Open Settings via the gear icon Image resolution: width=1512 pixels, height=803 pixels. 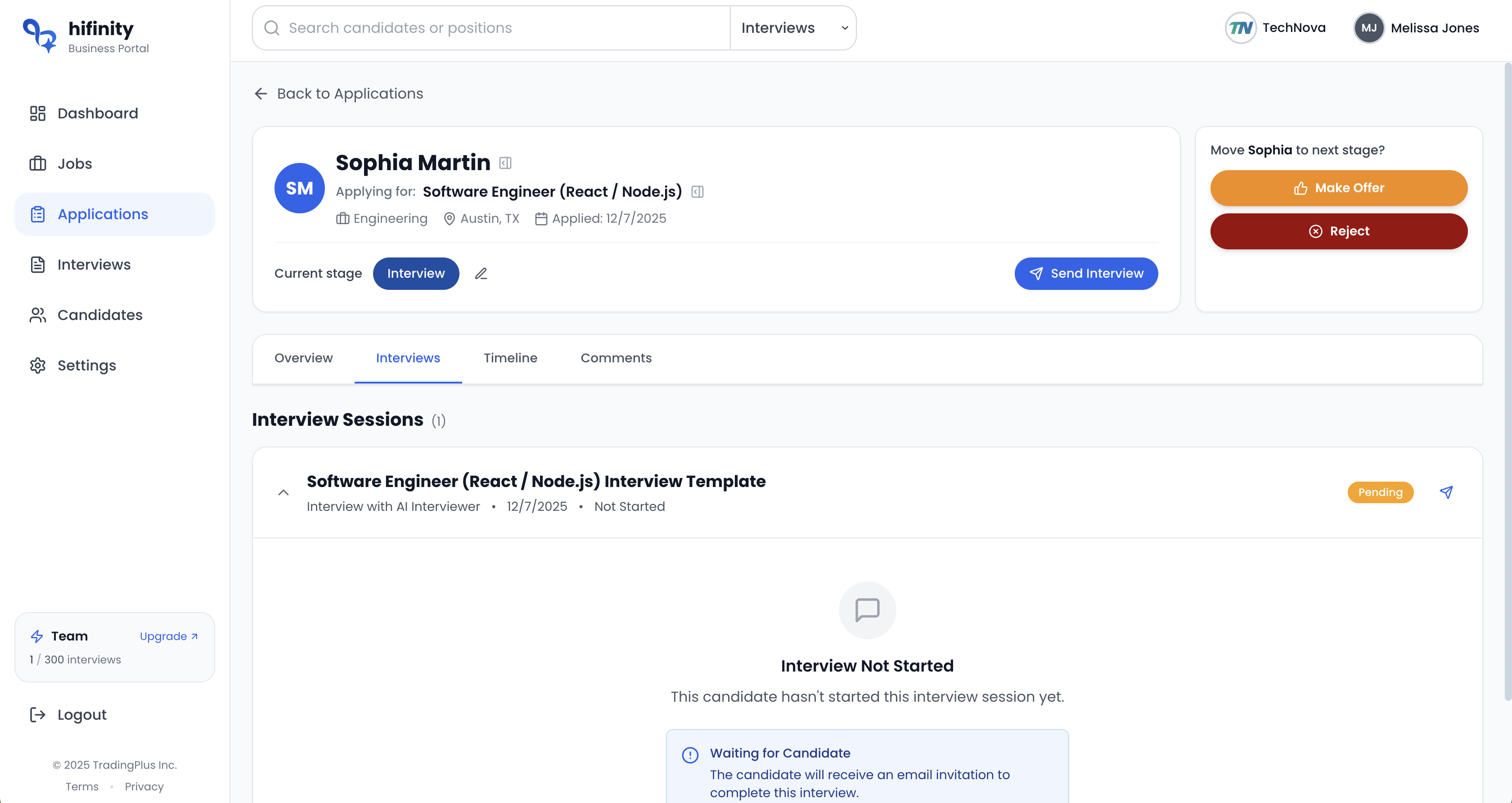click(x=37, y=365)
